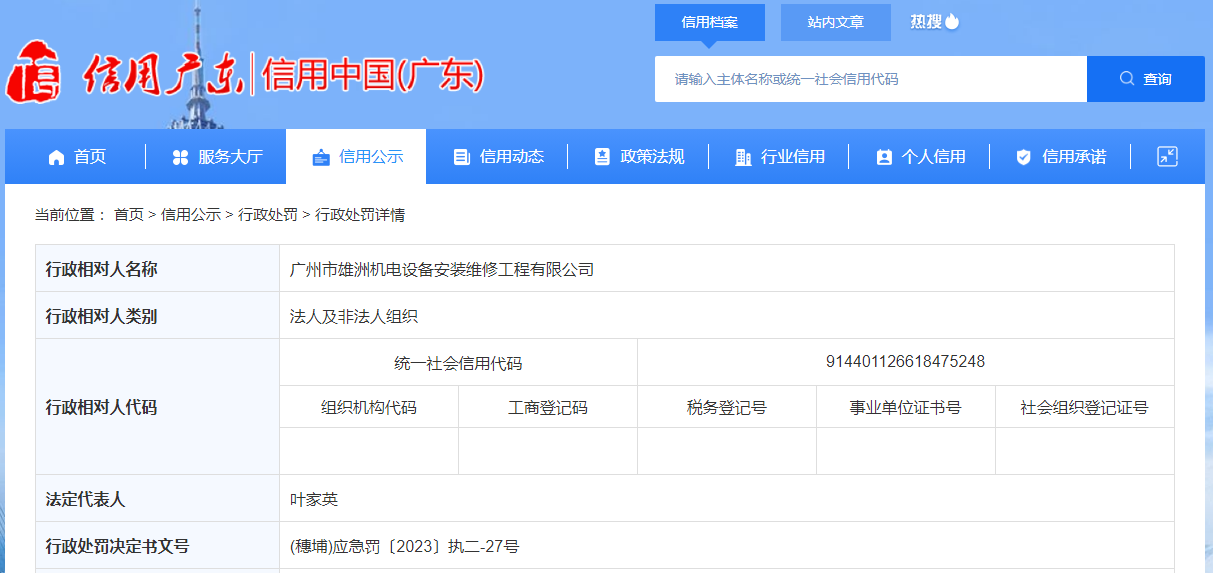This screenshot has width=1213, height=573.
Task: Go to 行政处罚 breadcrumb link
Action: [x=267, y=215]
